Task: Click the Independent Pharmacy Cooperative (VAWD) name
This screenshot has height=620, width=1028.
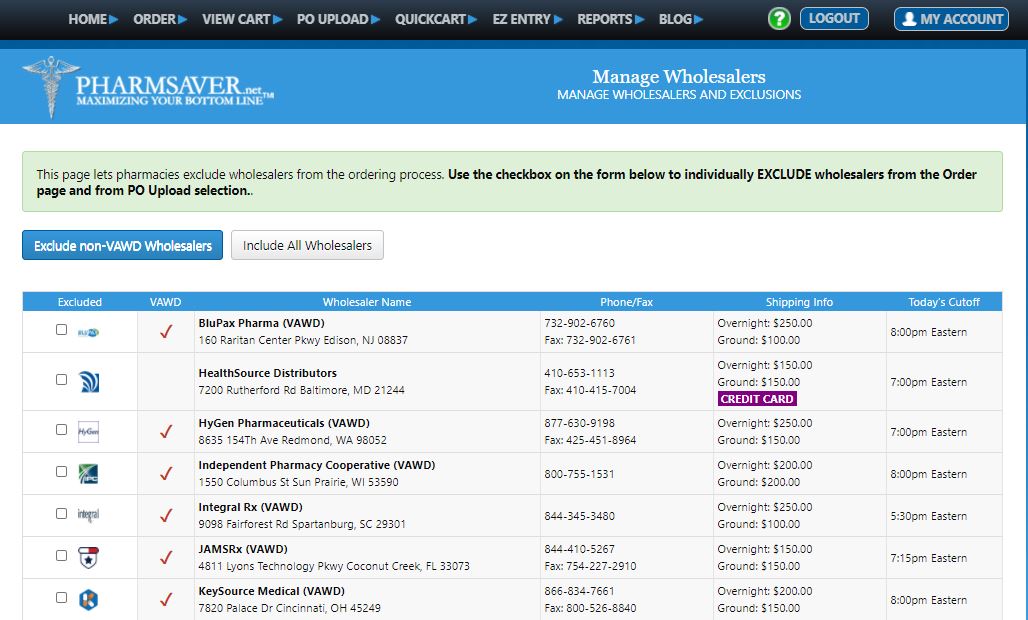Action: click(317, 465)
